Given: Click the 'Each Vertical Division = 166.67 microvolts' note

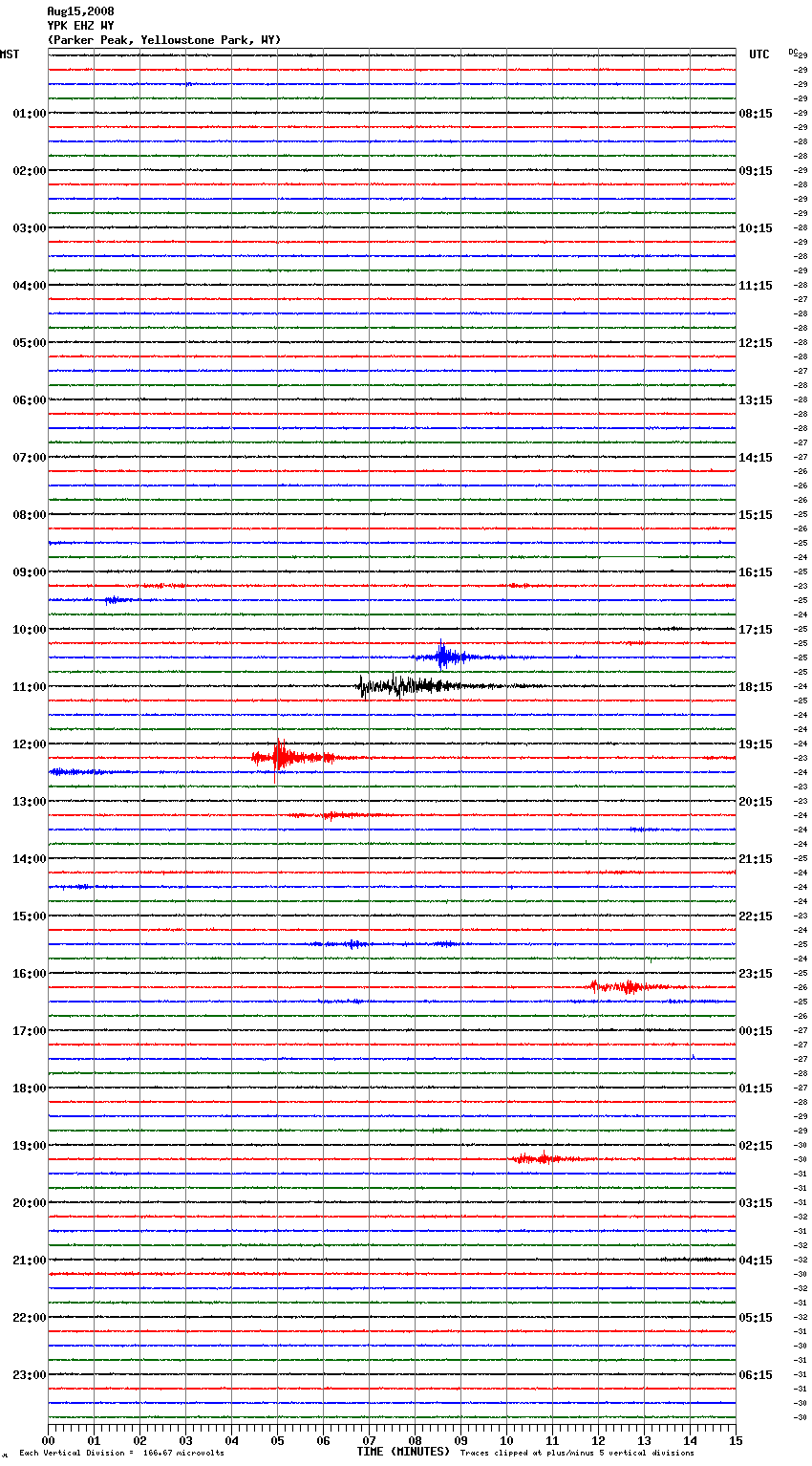Looking at the screenshot, I should (121, 1453).
